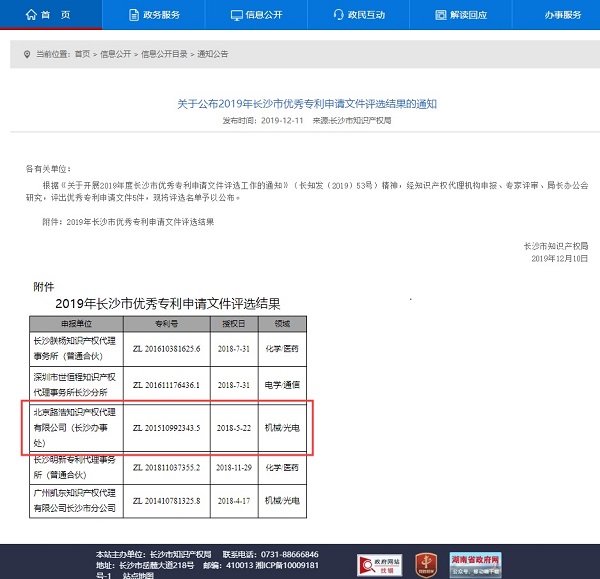Viewport: 600px width, 579px height.
Task: Click the location pin icon in breadcrumb
Action: pos(27,54)
